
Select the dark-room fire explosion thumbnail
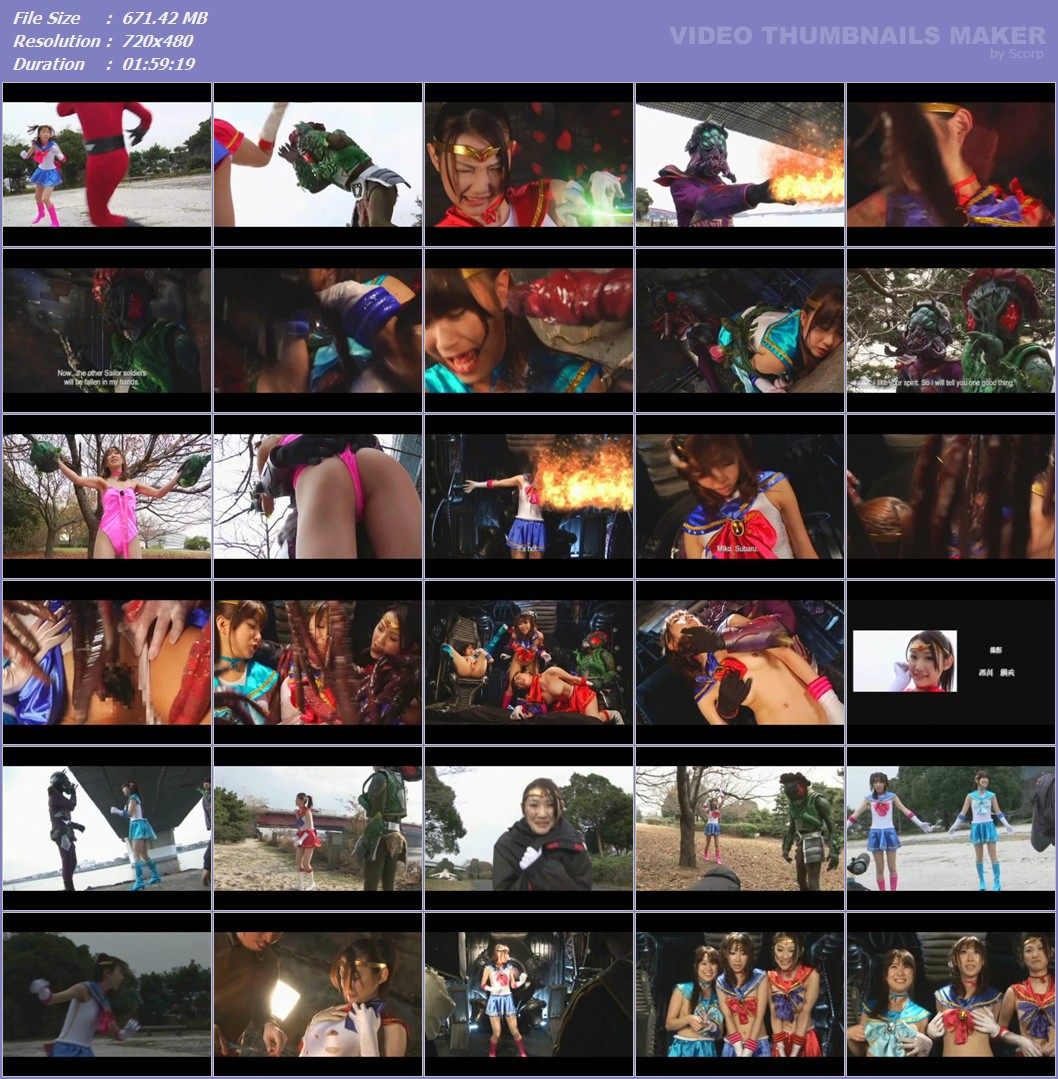click(x=529, y=496)
